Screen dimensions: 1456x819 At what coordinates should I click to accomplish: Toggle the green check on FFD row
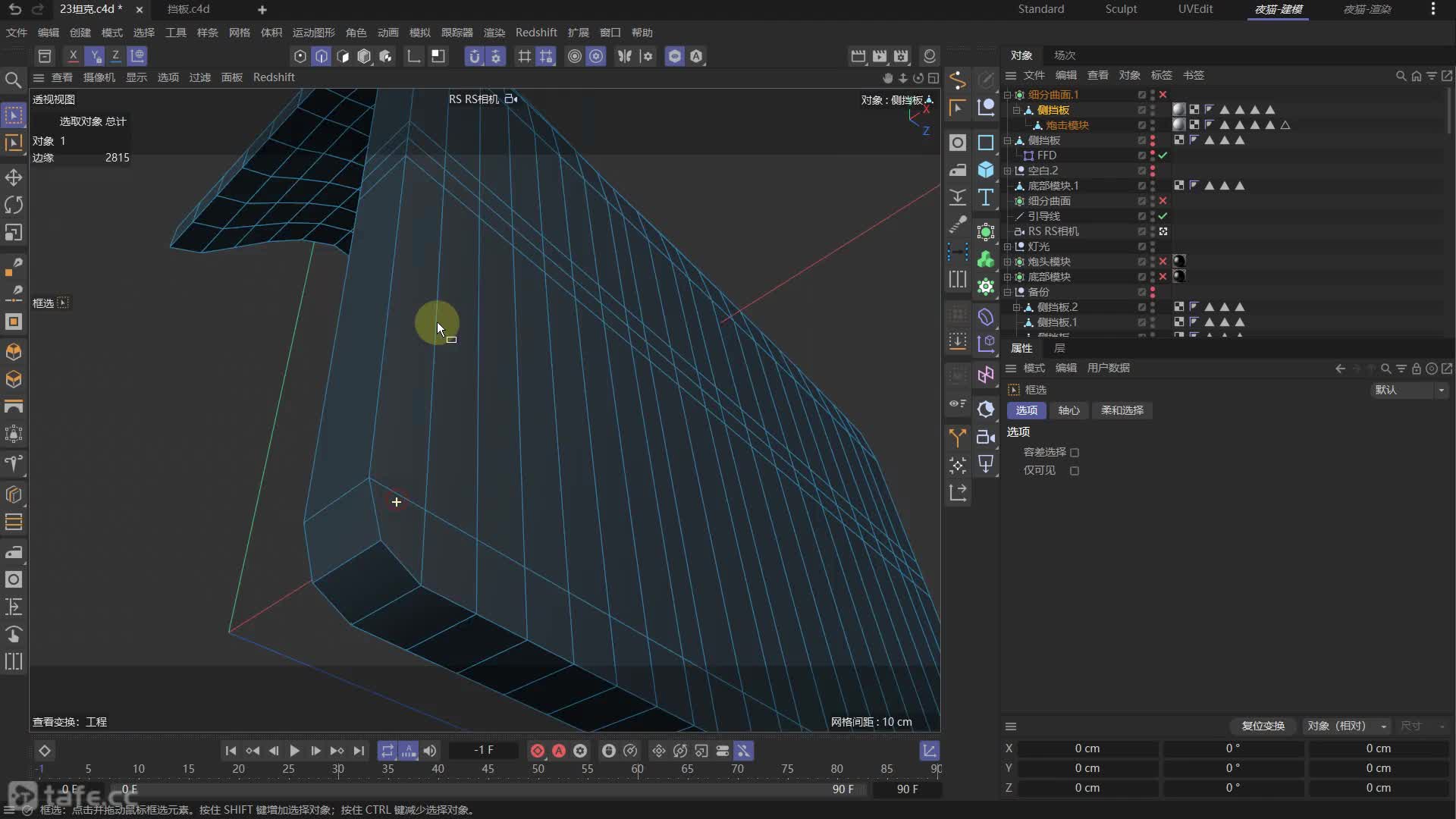click(1163, 155)
